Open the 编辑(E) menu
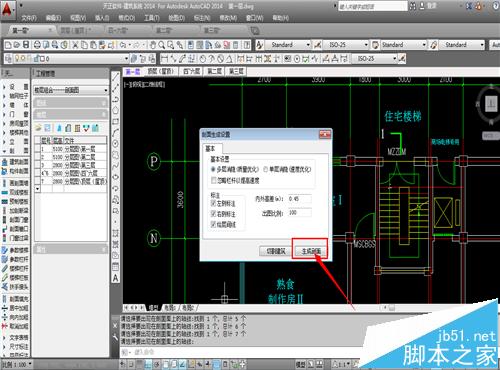Viewport: 500px width, 370px height. [53, 18]
